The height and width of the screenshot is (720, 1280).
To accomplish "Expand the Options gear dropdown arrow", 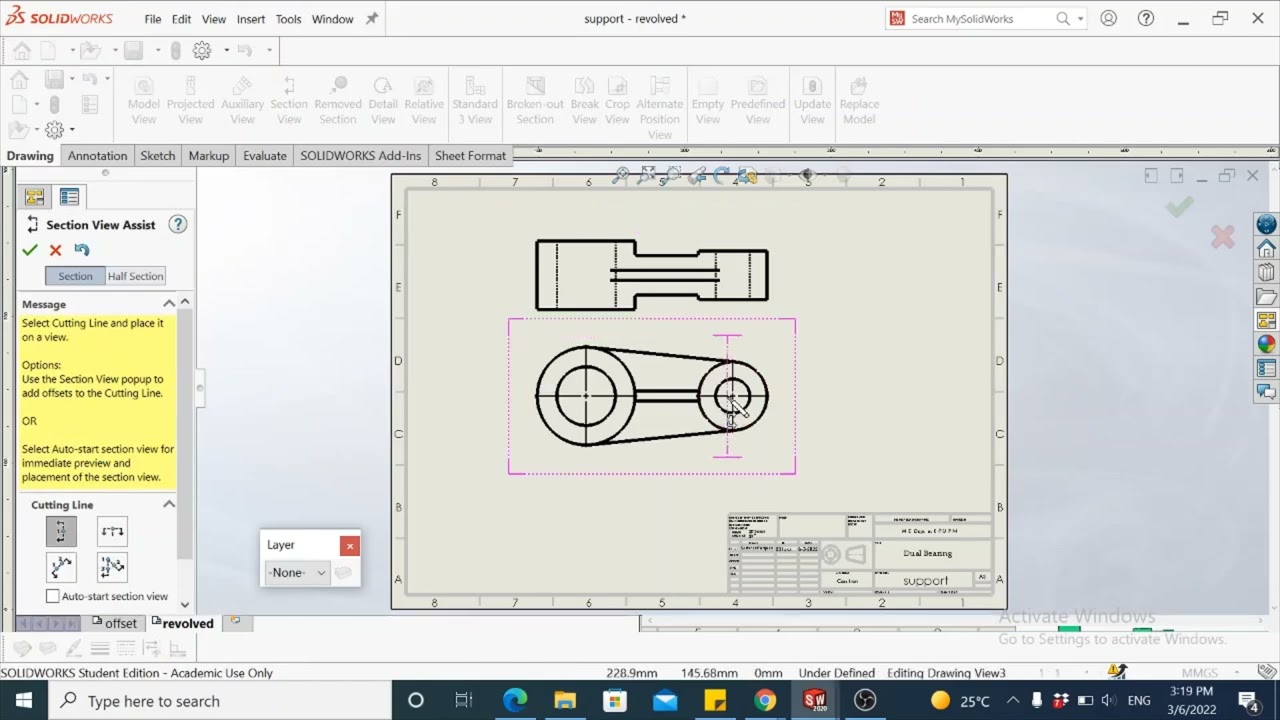I will click(226, 50).
